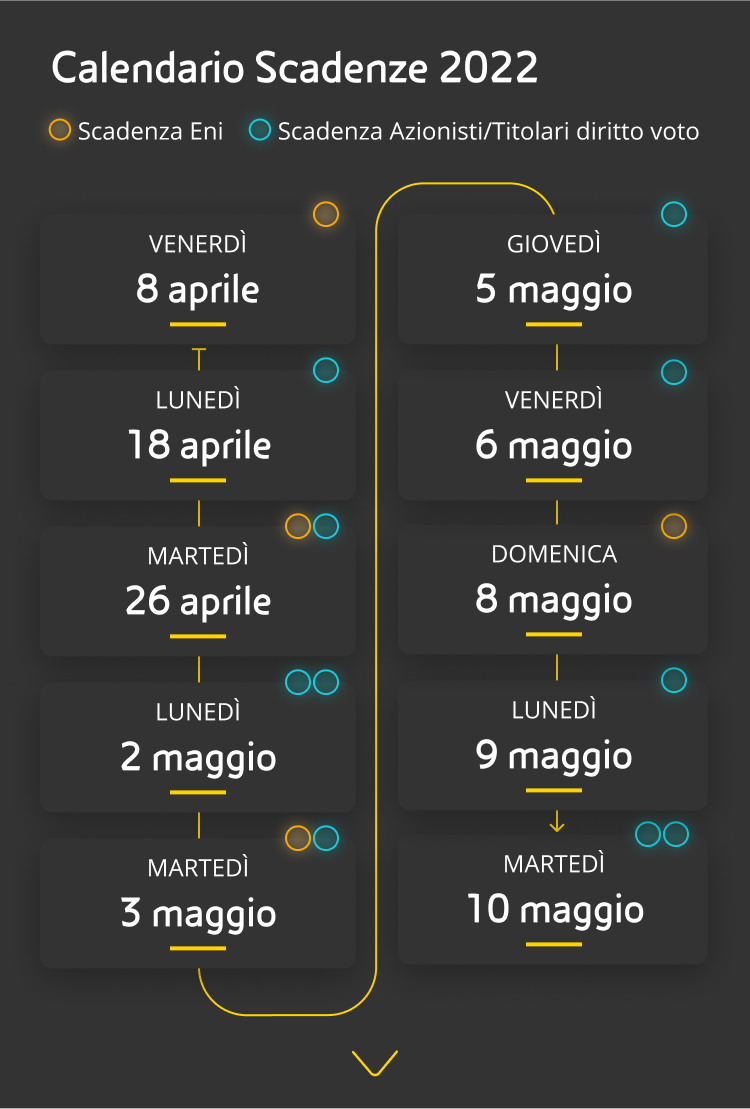Open the Lunedì 2 maggio deadline

tap(198, 748)
